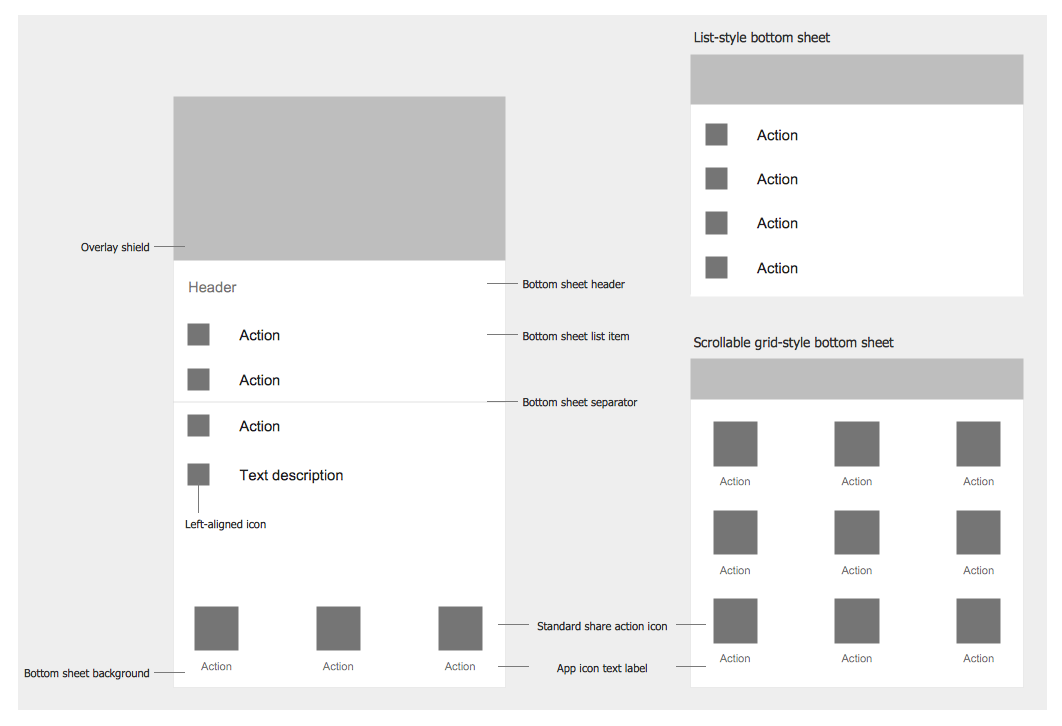Click the Action label just above the separator

(259, 380)
